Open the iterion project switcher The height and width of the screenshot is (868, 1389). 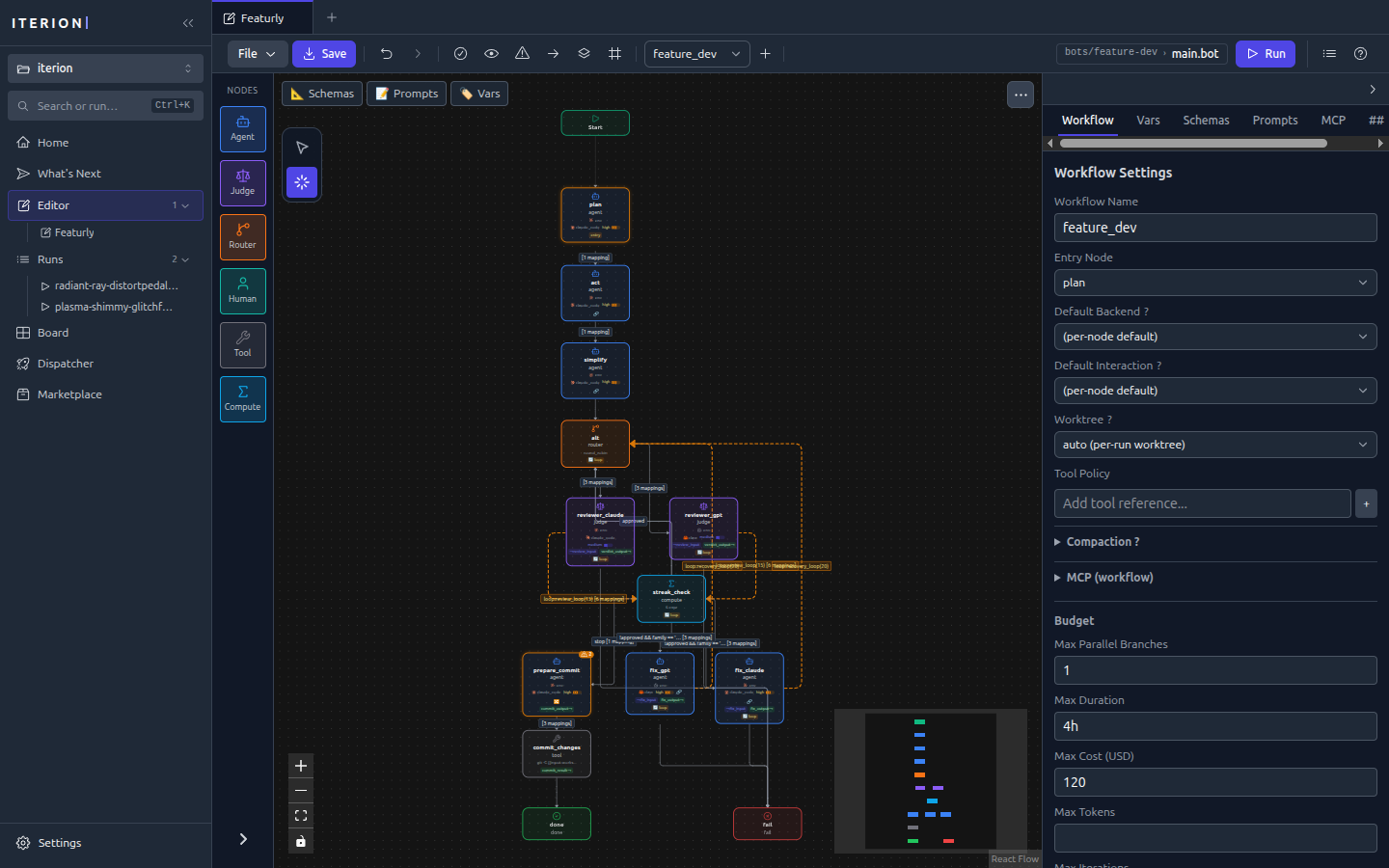(x=106, y=68)
